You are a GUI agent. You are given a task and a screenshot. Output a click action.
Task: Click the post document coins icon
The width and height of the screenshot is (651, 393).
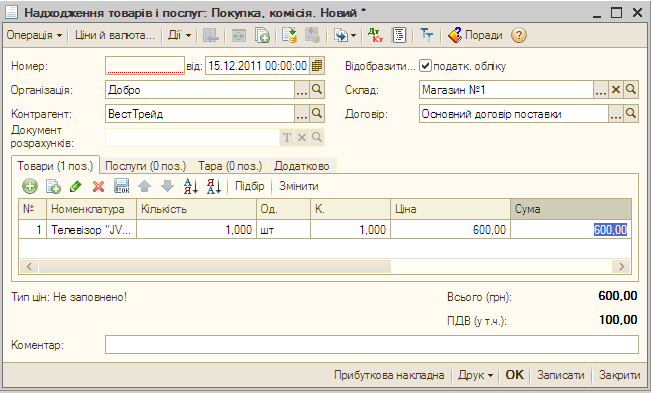(289, 35)
